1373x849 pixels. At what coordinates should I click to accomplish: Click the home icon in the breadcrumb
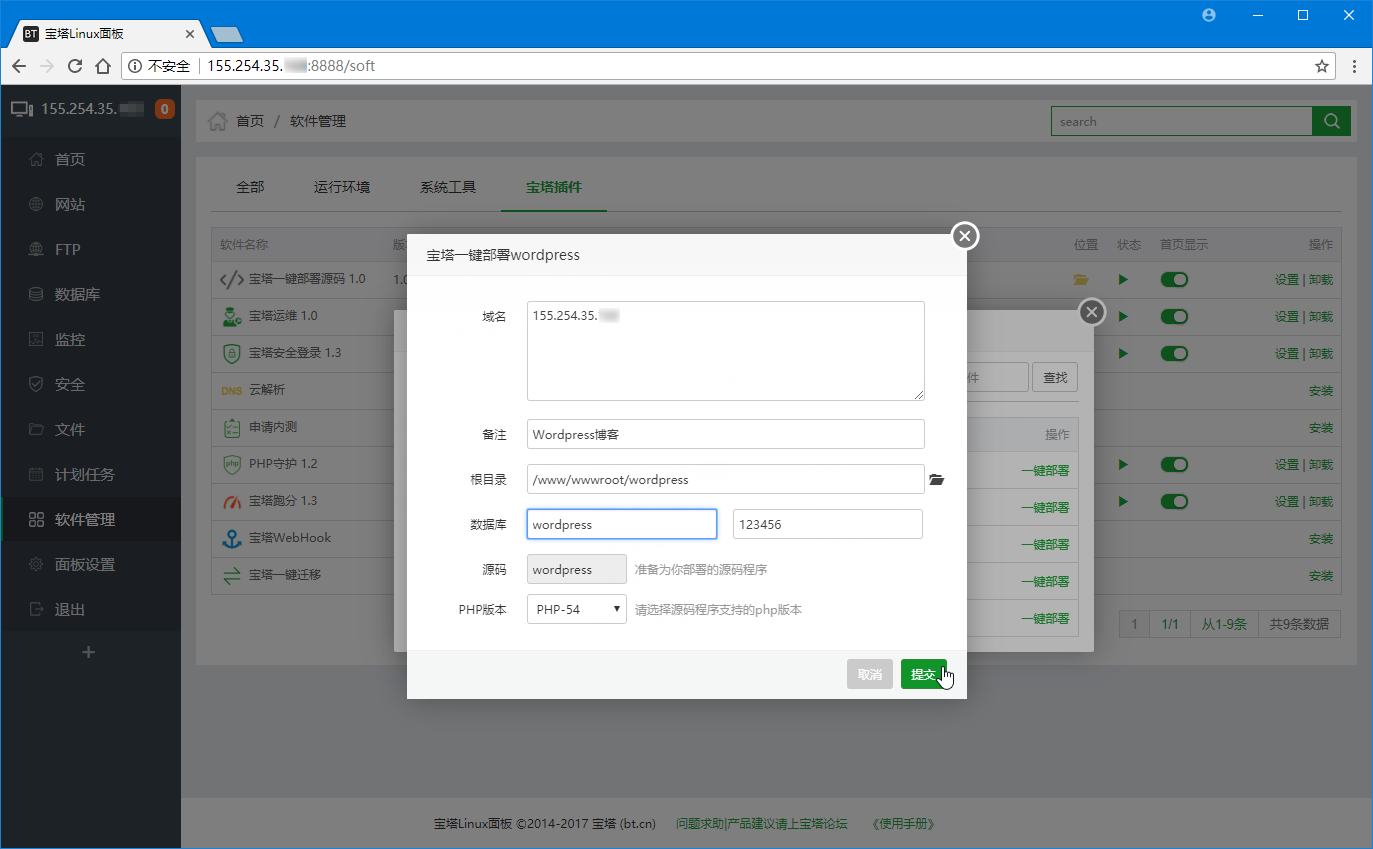[x=216, y=121]
